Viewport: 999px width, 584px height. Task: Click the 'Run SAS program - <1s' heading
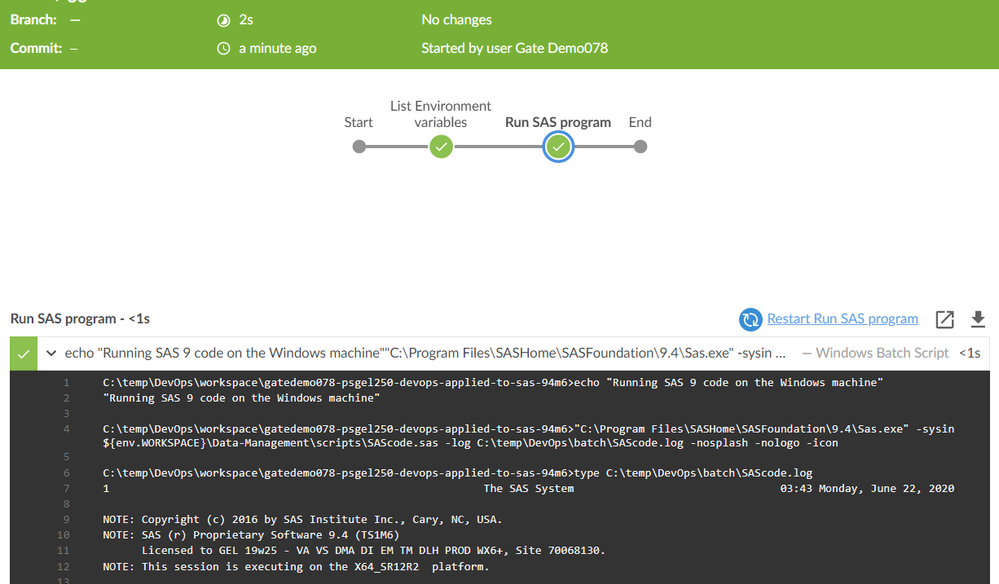point(80,318)
